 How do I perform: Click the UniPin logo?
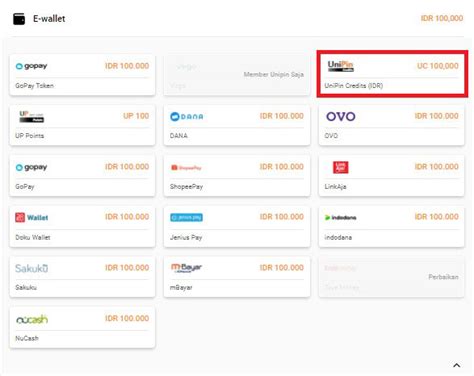(x=340, y=66)
